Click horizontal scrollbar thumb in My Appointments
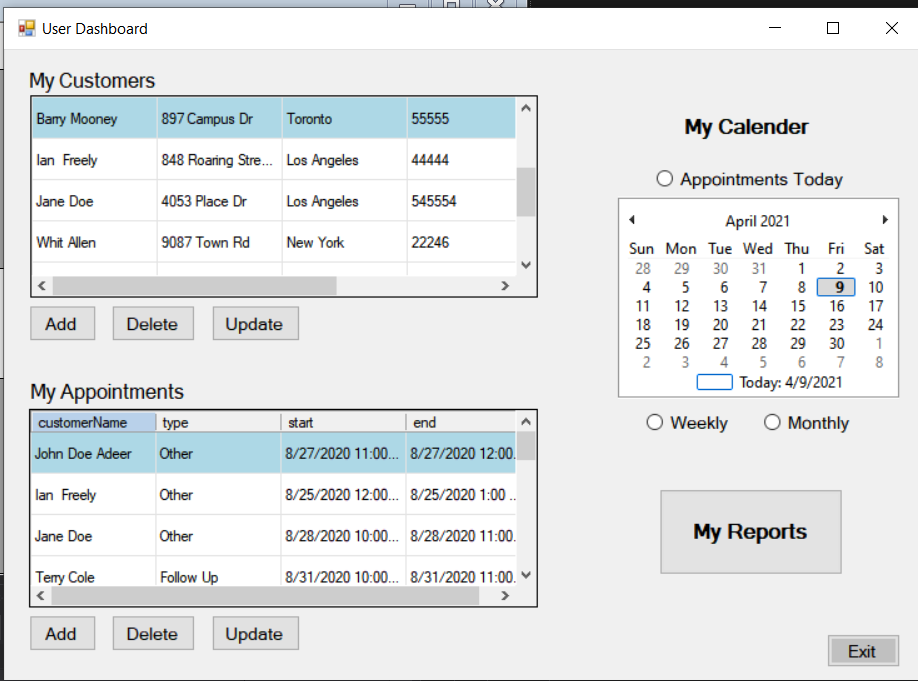Image resolution: width=918 pixels, height=681 pixels. (x=265, y=596)
